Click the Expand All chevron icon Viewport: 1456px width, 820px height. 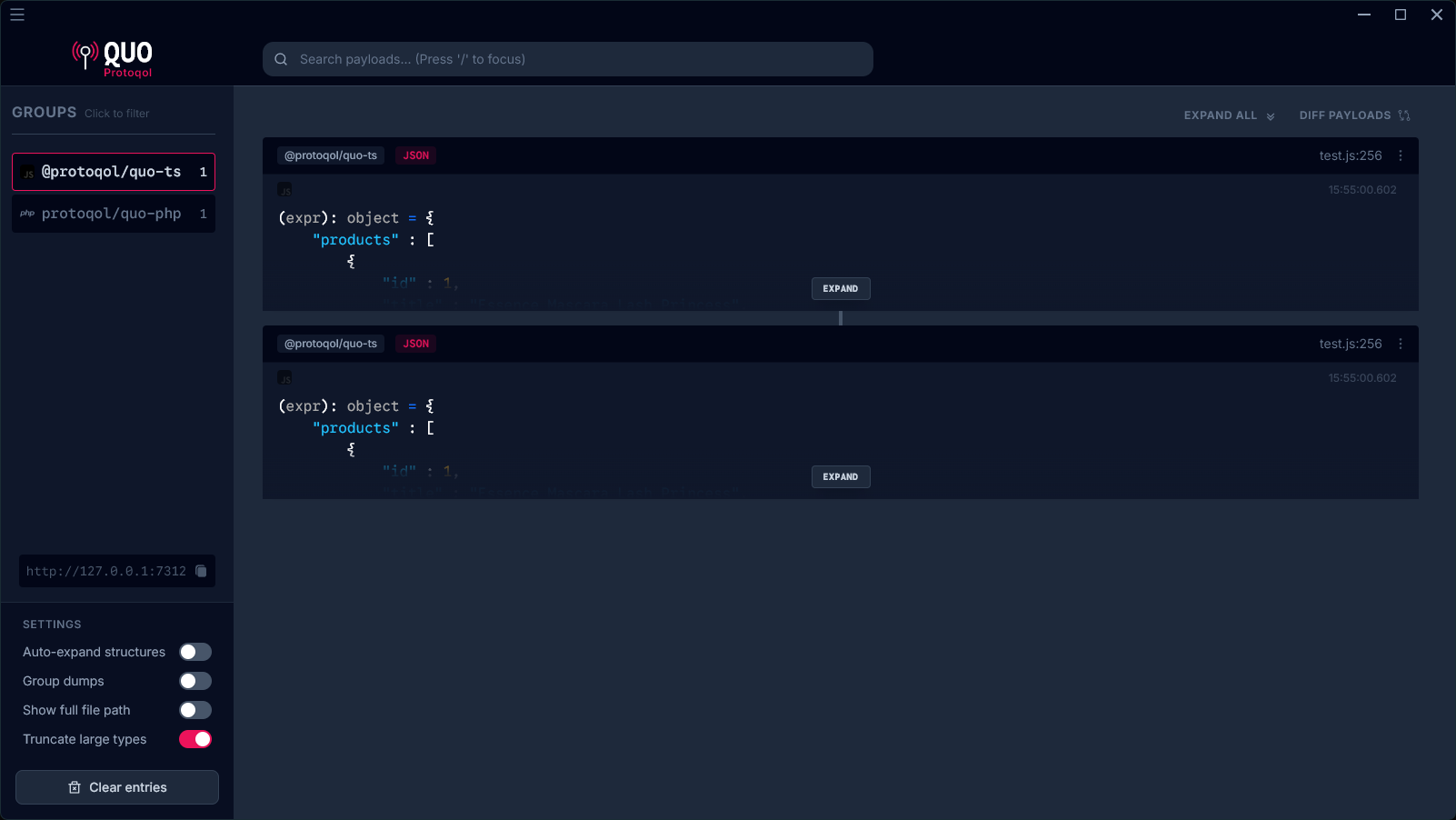(1271, 116)
